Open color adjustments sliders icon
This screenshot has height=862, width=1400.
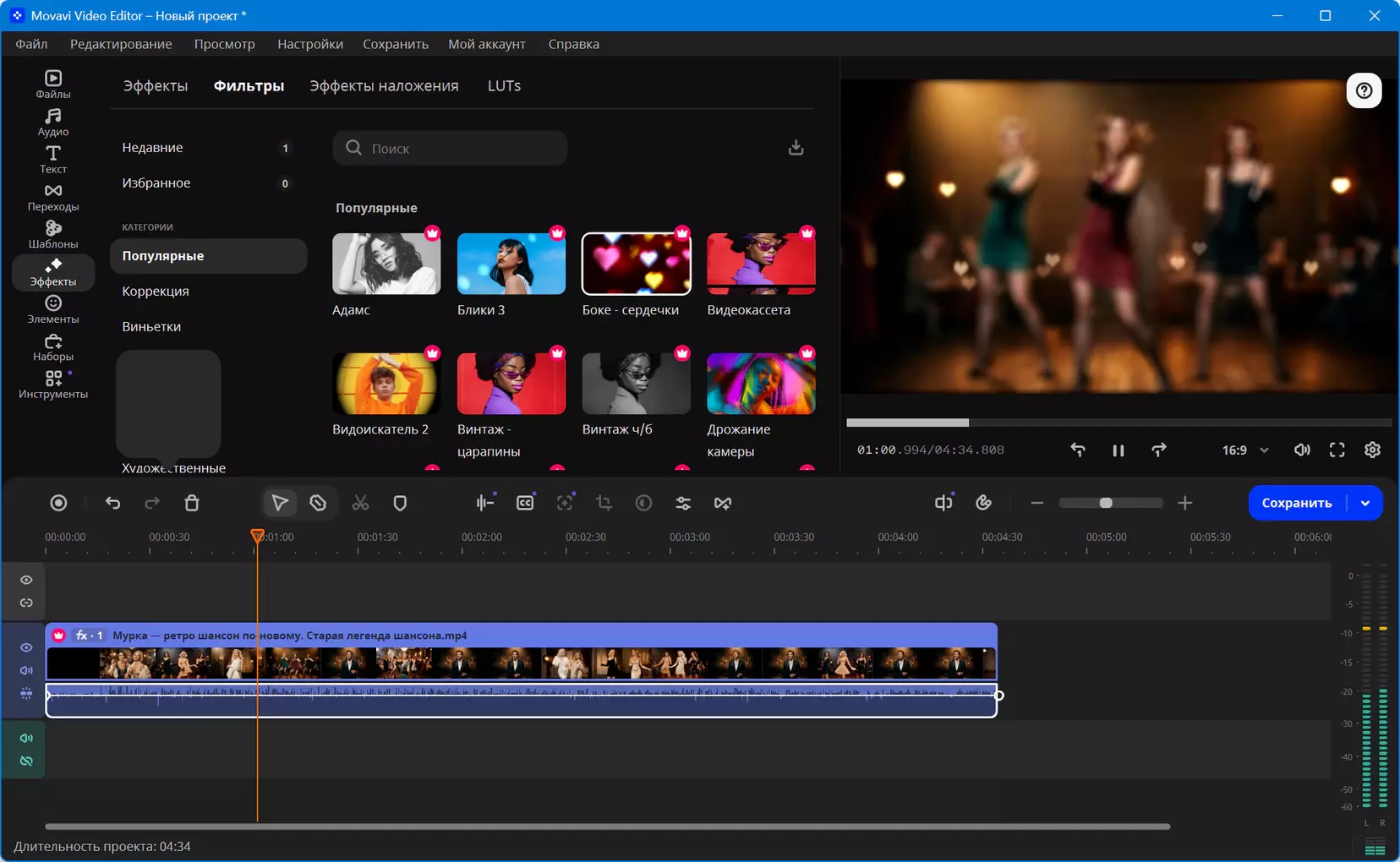pos(683,503)
